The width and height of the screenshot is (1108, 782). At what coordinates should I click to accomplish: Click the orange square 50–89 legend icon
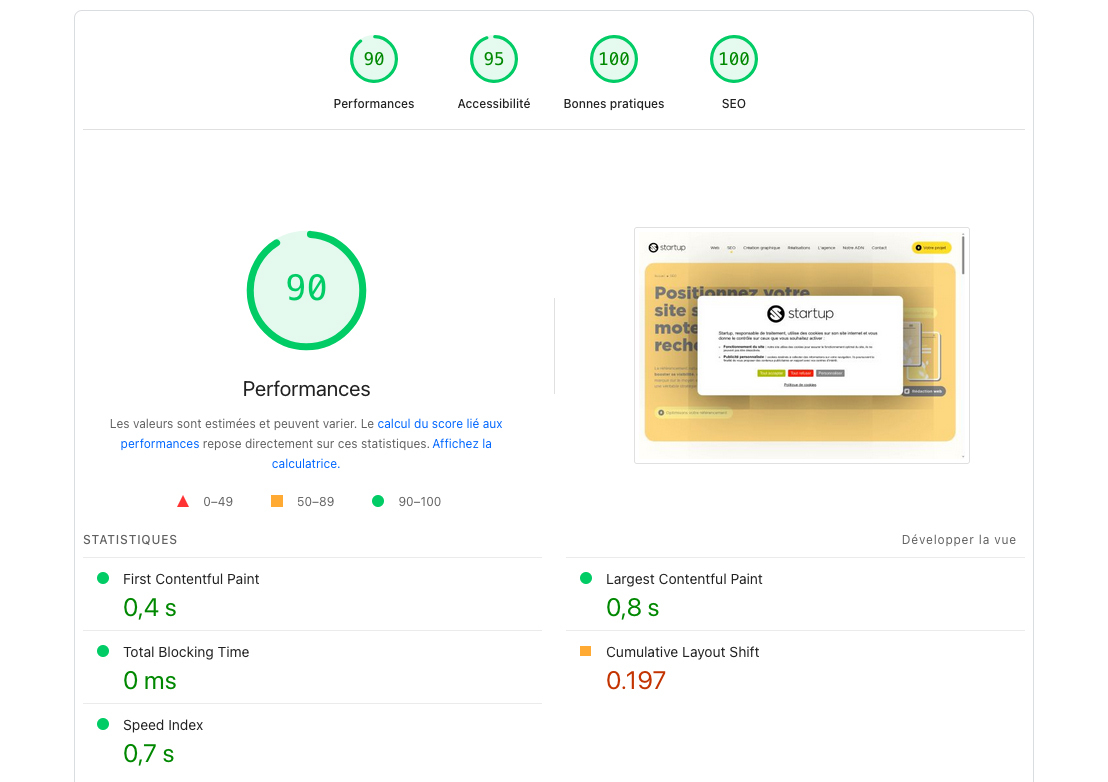(277, 501)
